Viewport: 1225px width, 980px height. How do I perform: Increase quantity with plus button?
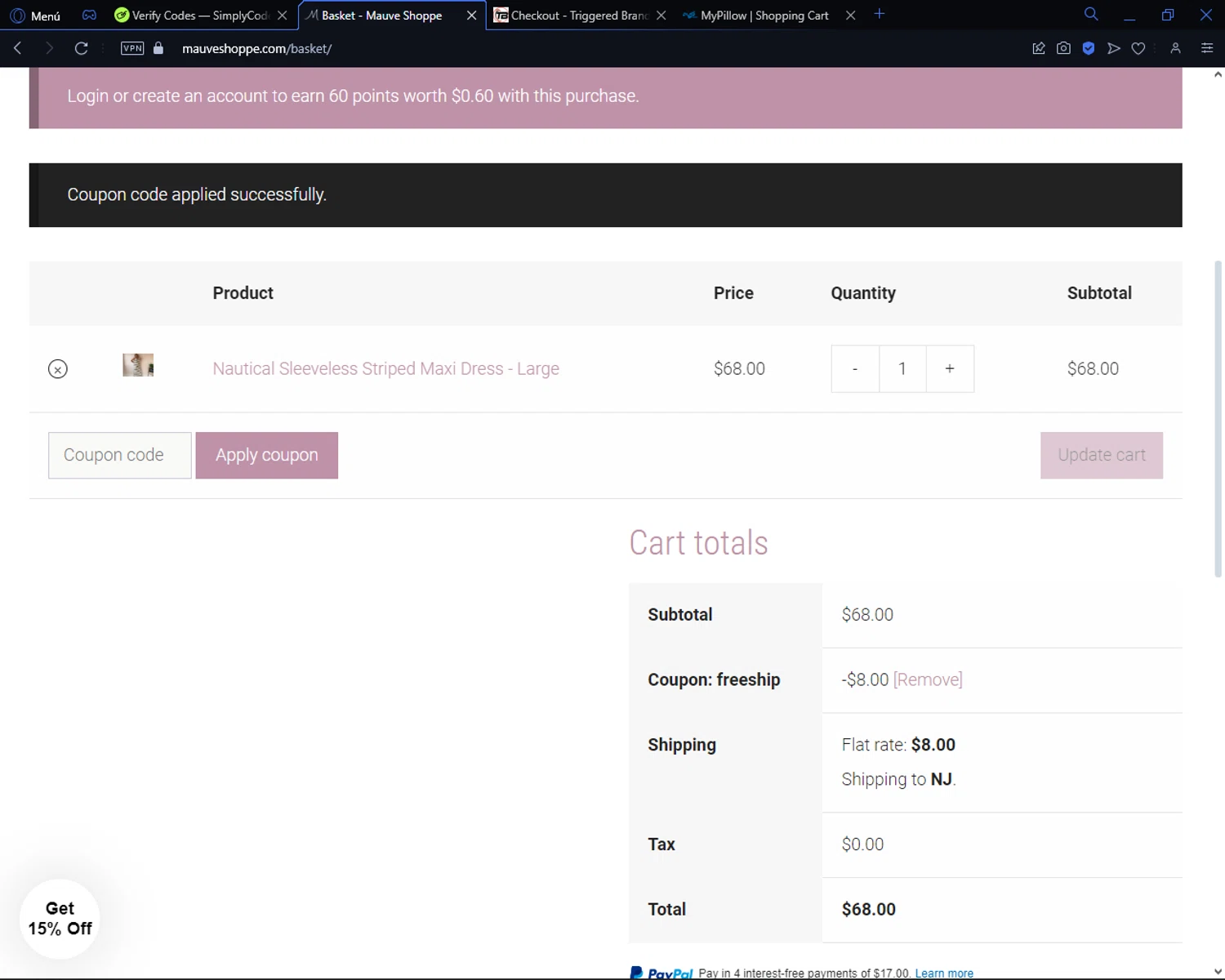tap(950, 369)
